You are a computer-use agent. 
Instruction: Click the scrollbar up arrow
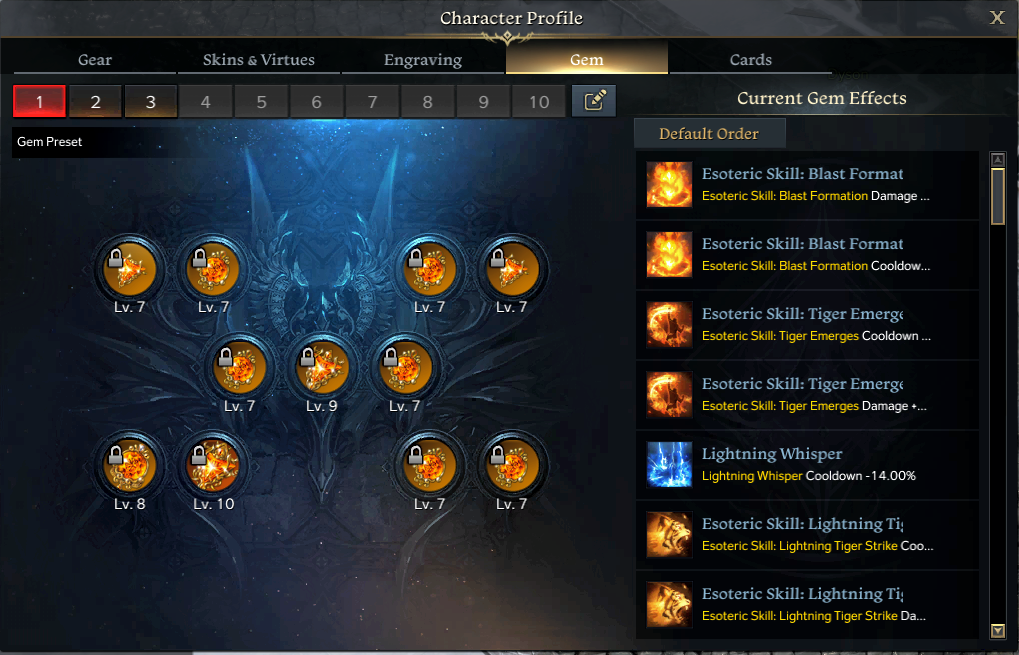998,160
